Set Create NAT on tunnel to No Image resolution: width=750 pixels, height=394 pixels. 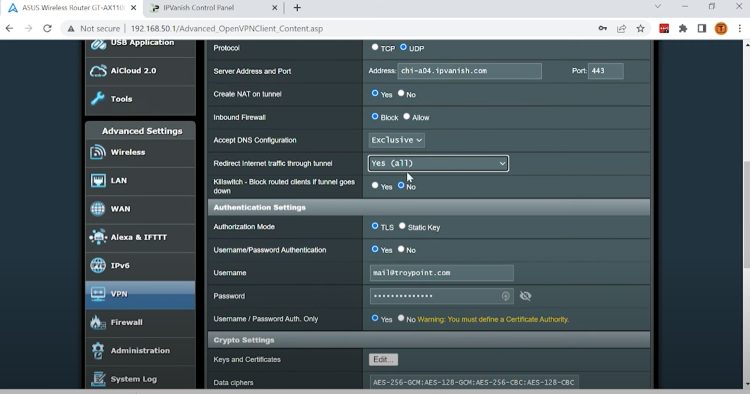click(401, 93)
